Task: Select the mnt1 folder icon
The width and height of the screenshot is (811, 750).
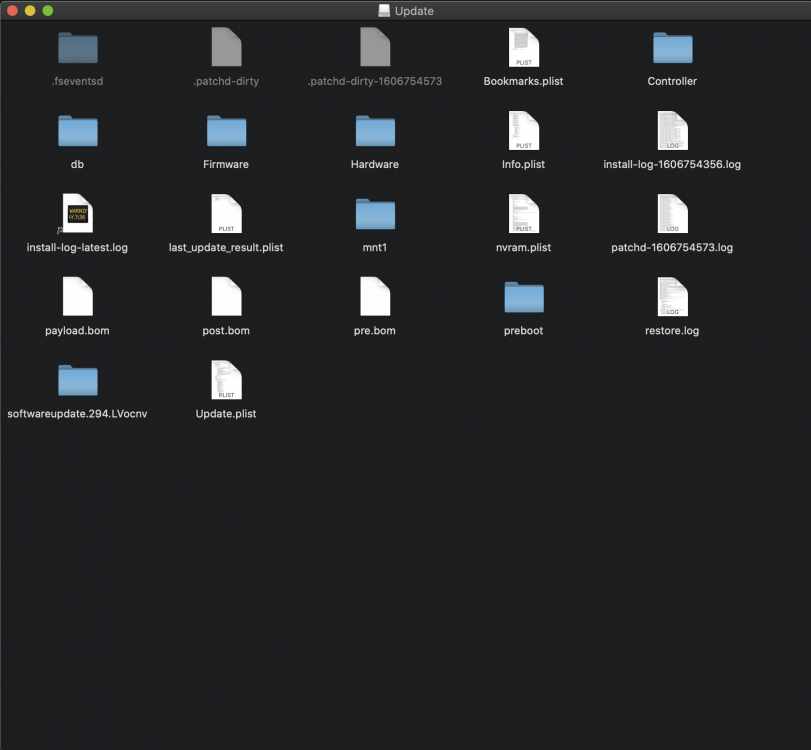Action: [375, 214]
